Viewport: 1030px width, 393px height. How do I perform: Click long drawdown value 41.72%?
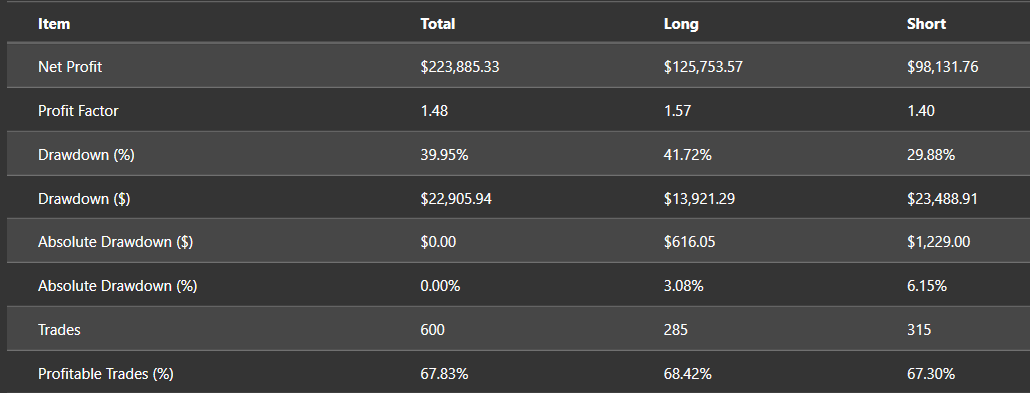[688, 155]
